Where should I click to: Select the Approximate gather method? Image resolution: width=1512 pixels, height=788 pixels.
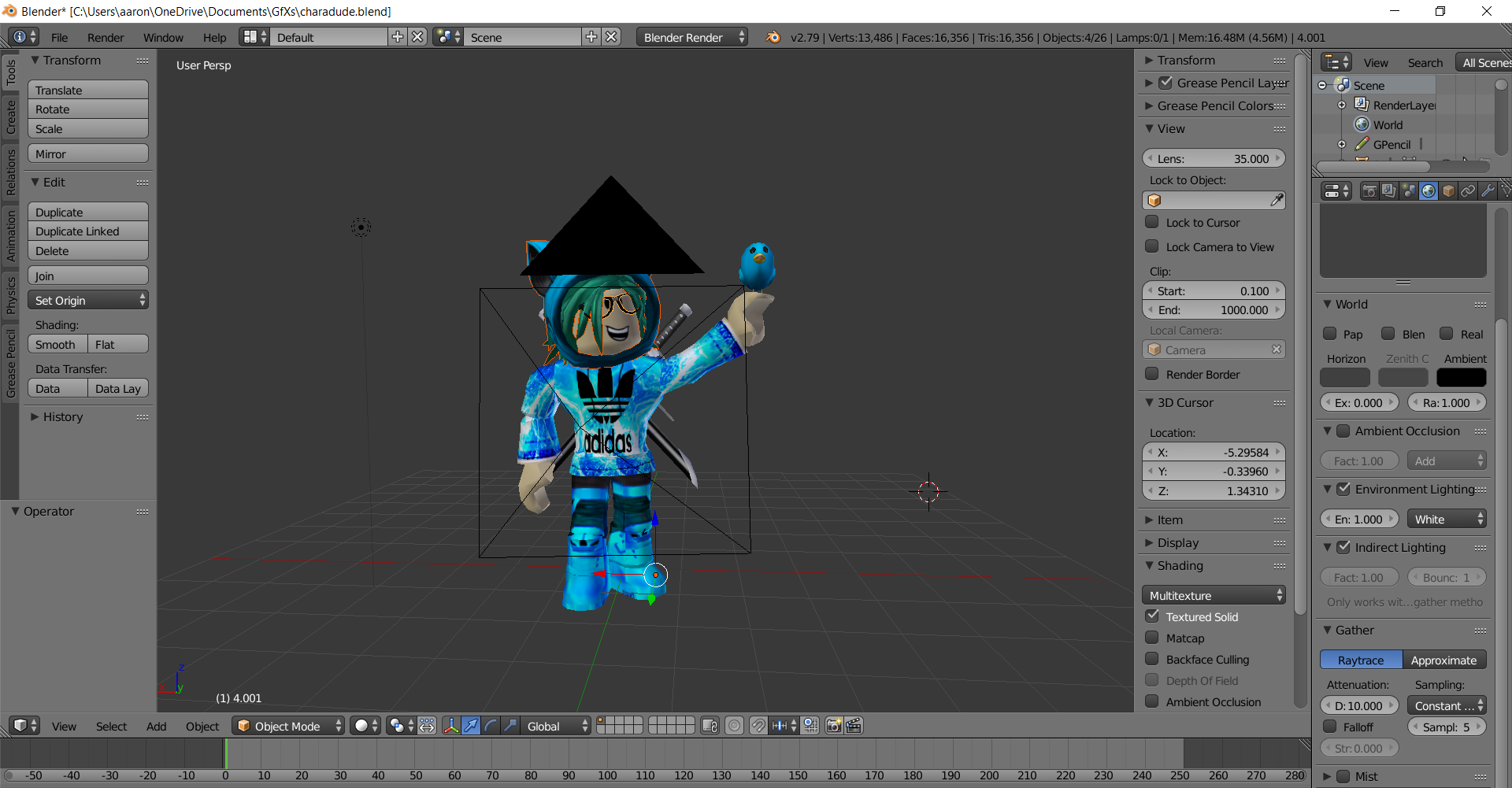click(1444, 660)
